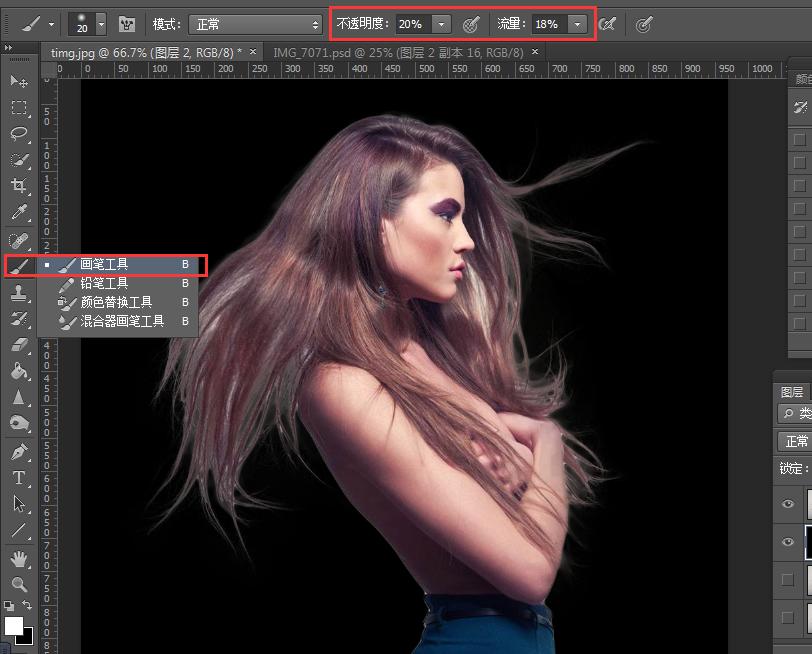Select the Hand tool
The height and width of the screenshot is (654, 812).
(x=18, y=558)
